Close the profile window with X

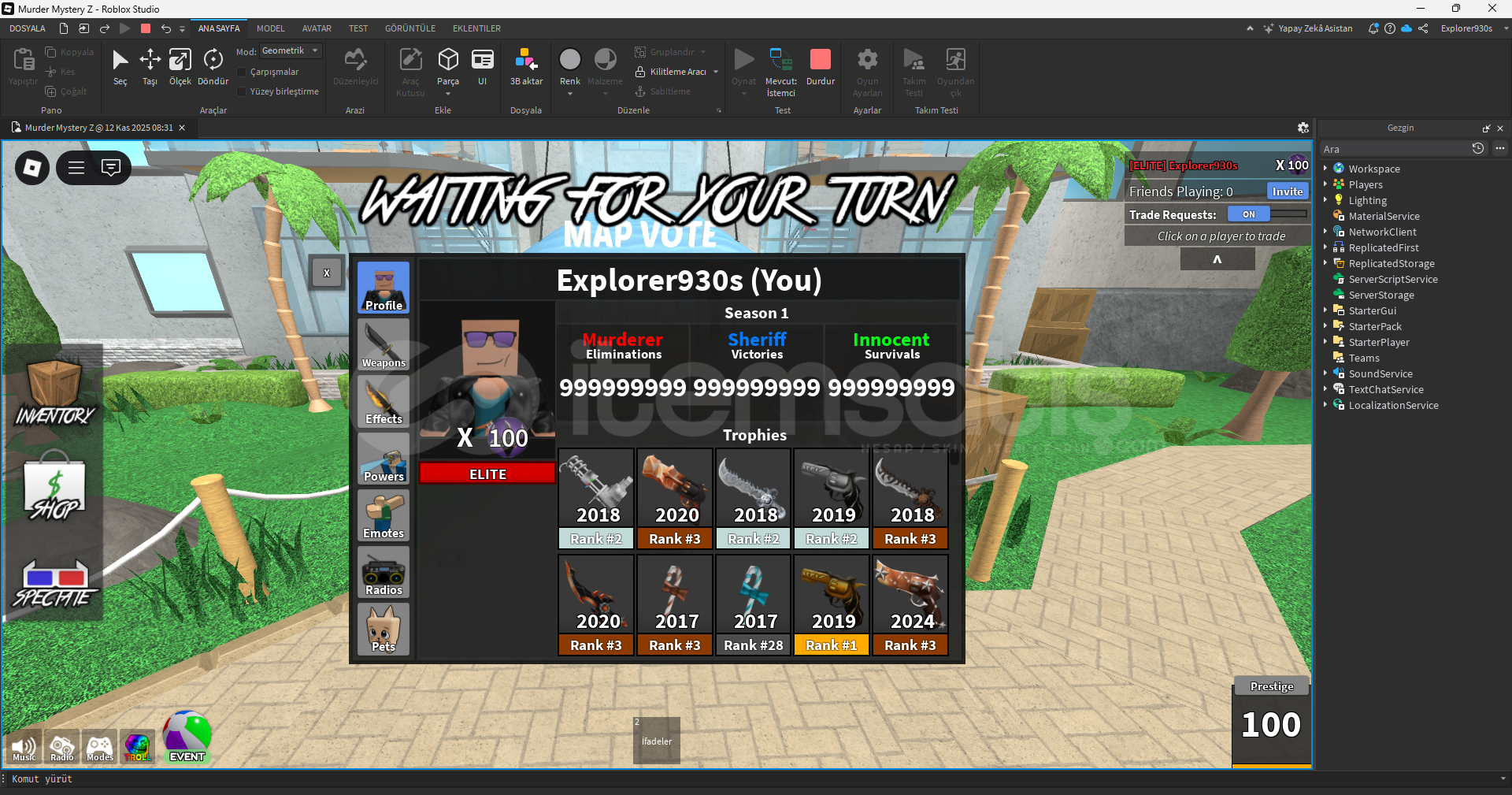[327, 273]
